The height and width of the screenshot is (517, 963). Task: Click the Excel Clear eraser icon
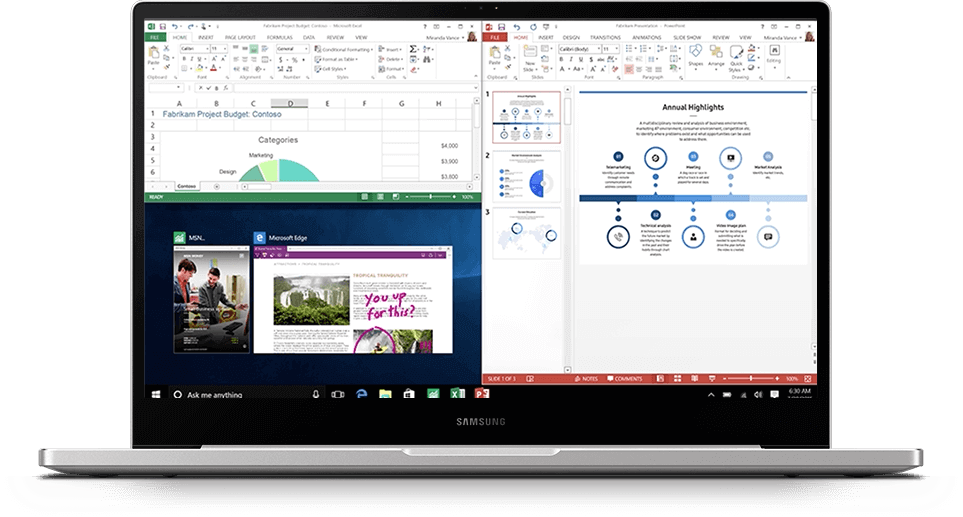point(413,69)
